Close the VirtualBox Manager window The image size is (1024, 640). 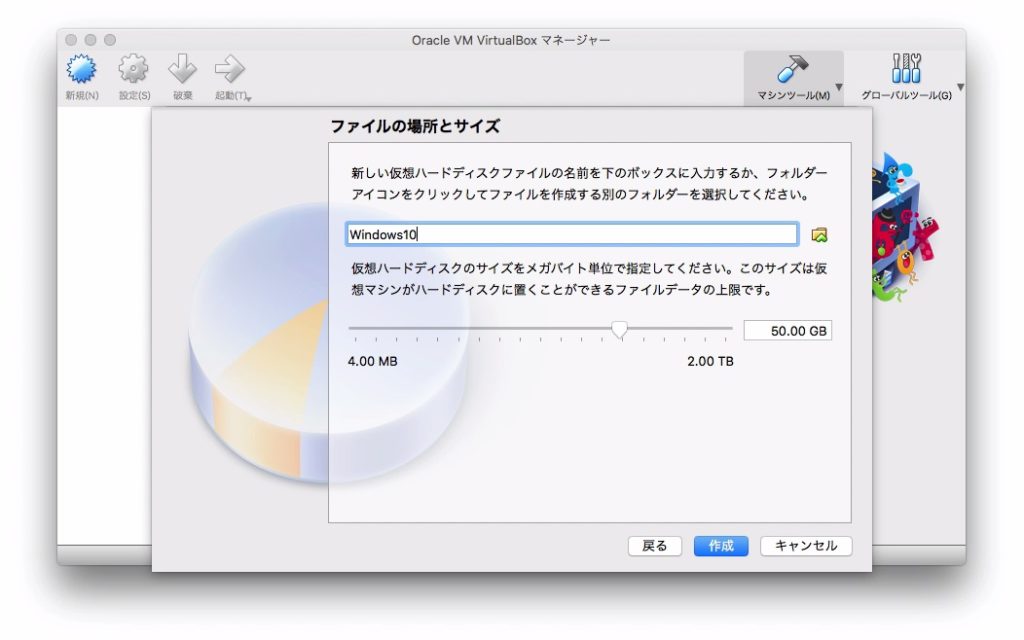tap(71, 40)
